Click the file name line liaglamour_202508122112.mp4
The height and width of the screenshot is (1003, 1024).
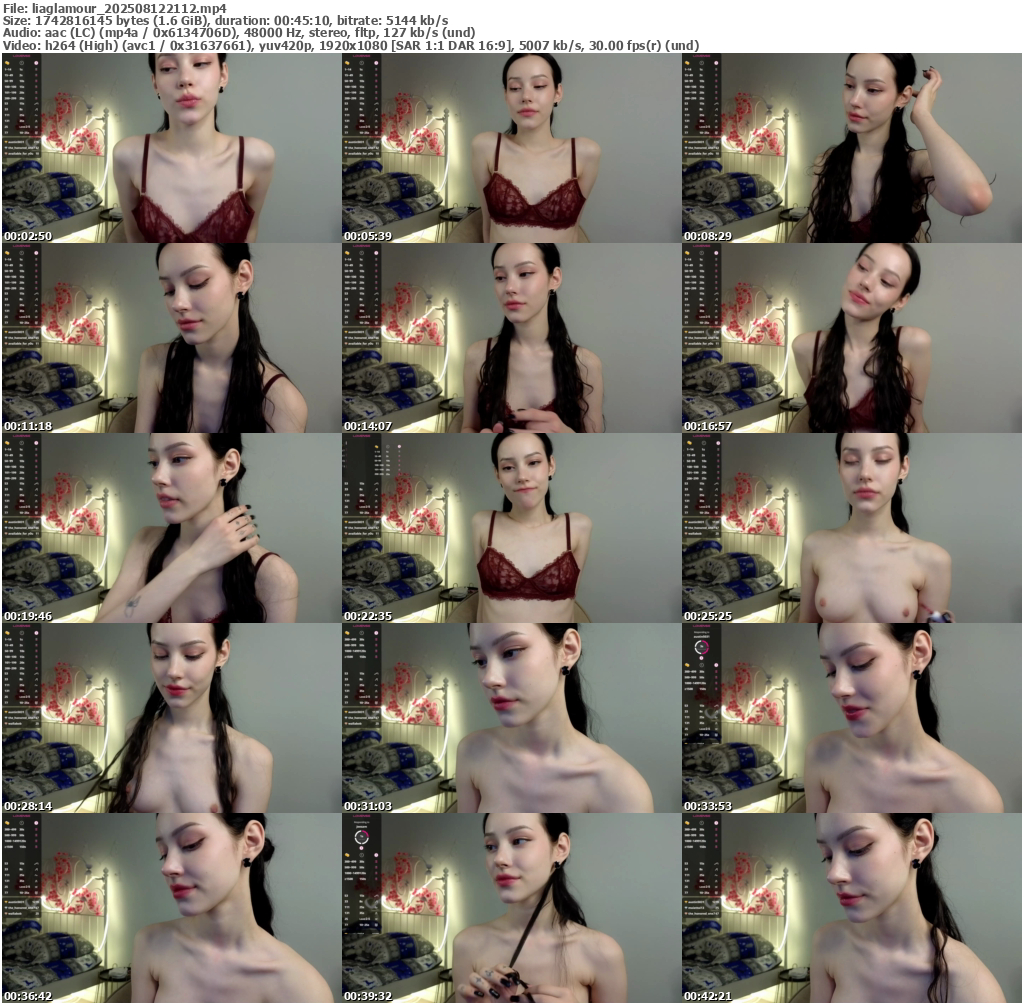[x=115, y=8]
